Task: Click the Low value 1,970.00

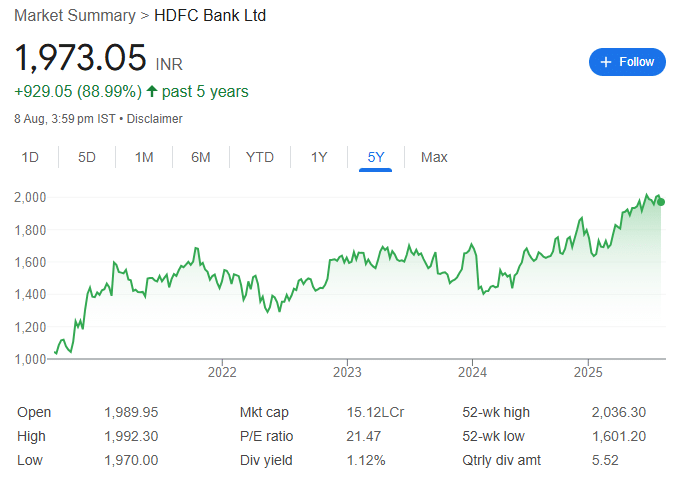Action: point(131,460)
